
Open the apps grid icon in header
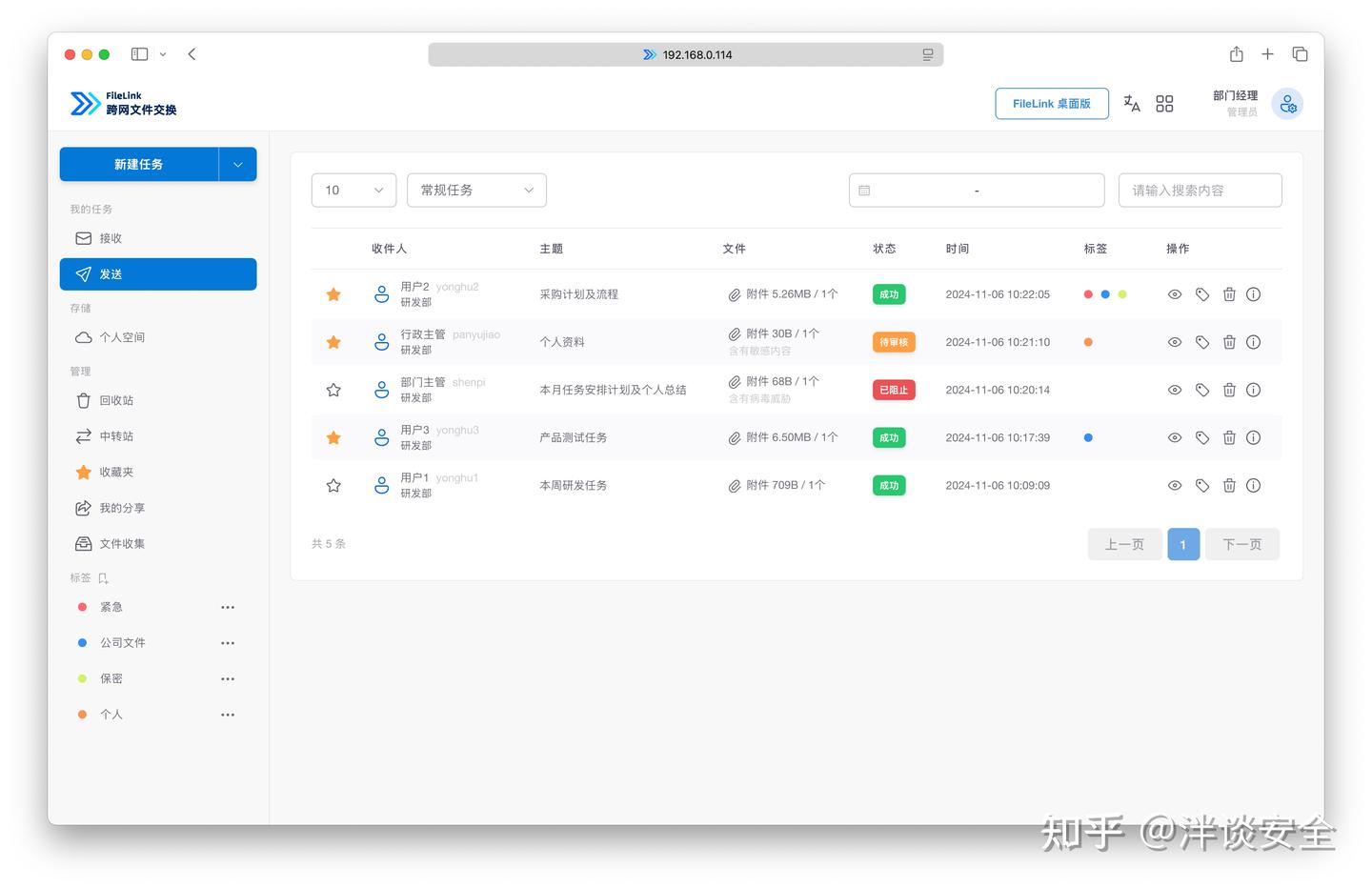1164,104
